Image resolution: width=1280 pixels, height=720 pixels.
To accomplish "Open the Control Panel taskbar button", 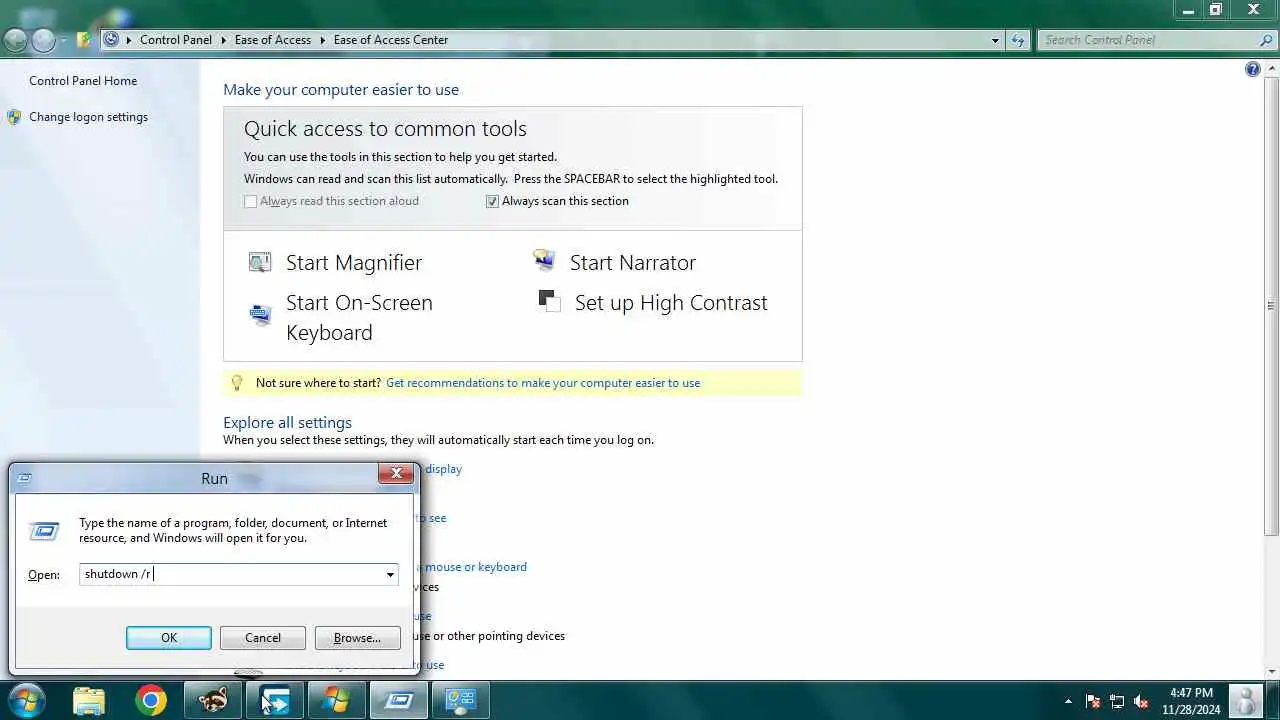I will tap(461, 701).
